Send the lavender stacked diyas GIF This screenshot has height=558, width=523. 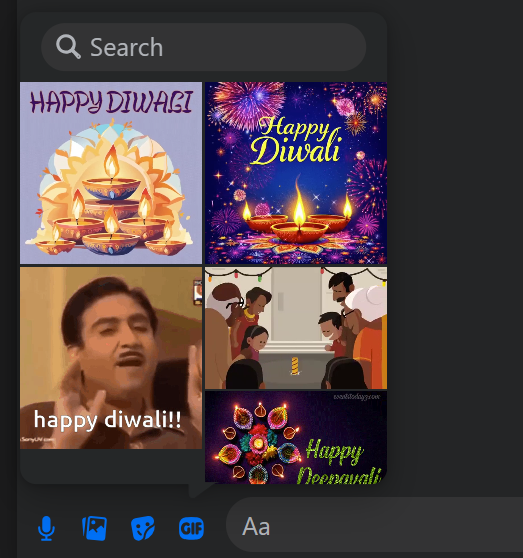(x=111, y=173)
